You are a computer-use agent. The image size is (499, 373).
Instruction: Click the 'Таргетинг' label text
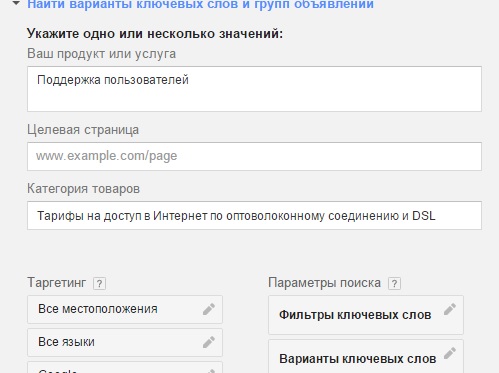[x=57, y=283]
